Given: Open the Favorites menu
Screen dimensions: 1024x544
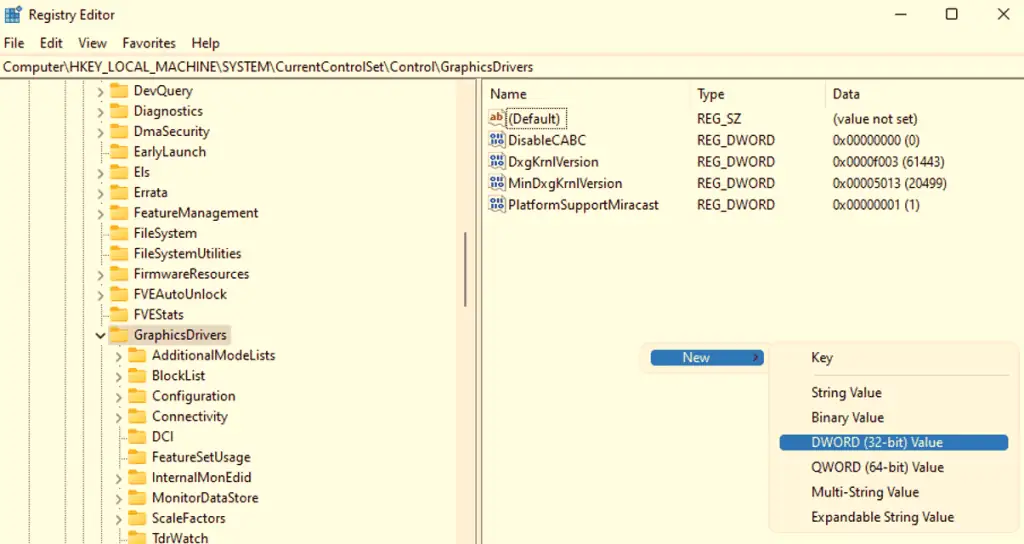Looking at the screenshot, I should pyautogui.click(x=149, y=43).
